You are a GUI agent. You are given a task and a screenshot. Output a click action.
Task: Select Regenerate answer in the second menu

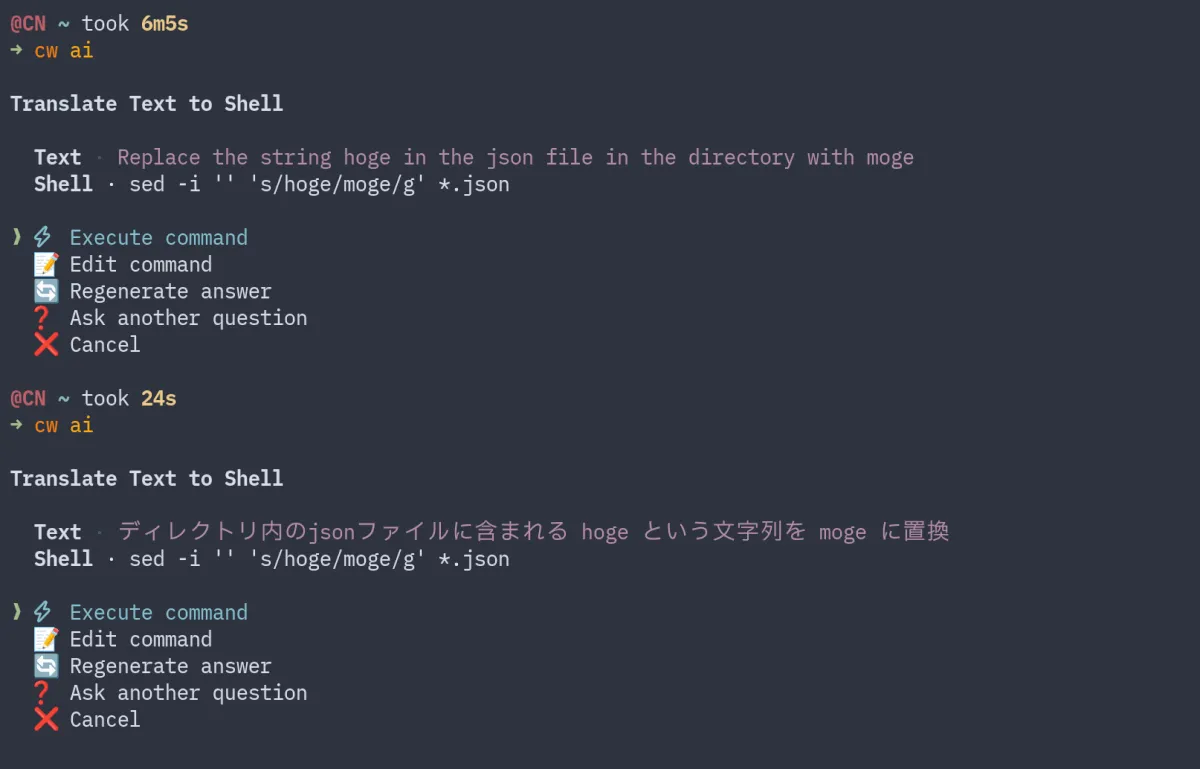pos(170,666)
